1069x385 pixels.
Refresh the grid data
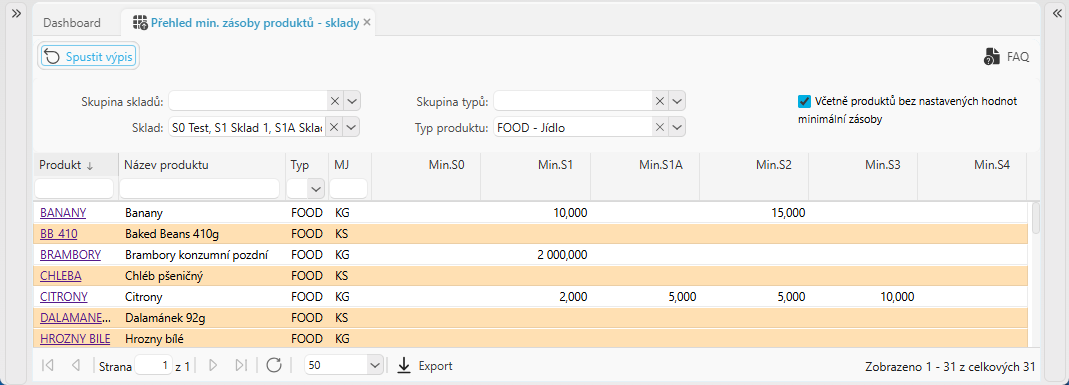(274, 366)
